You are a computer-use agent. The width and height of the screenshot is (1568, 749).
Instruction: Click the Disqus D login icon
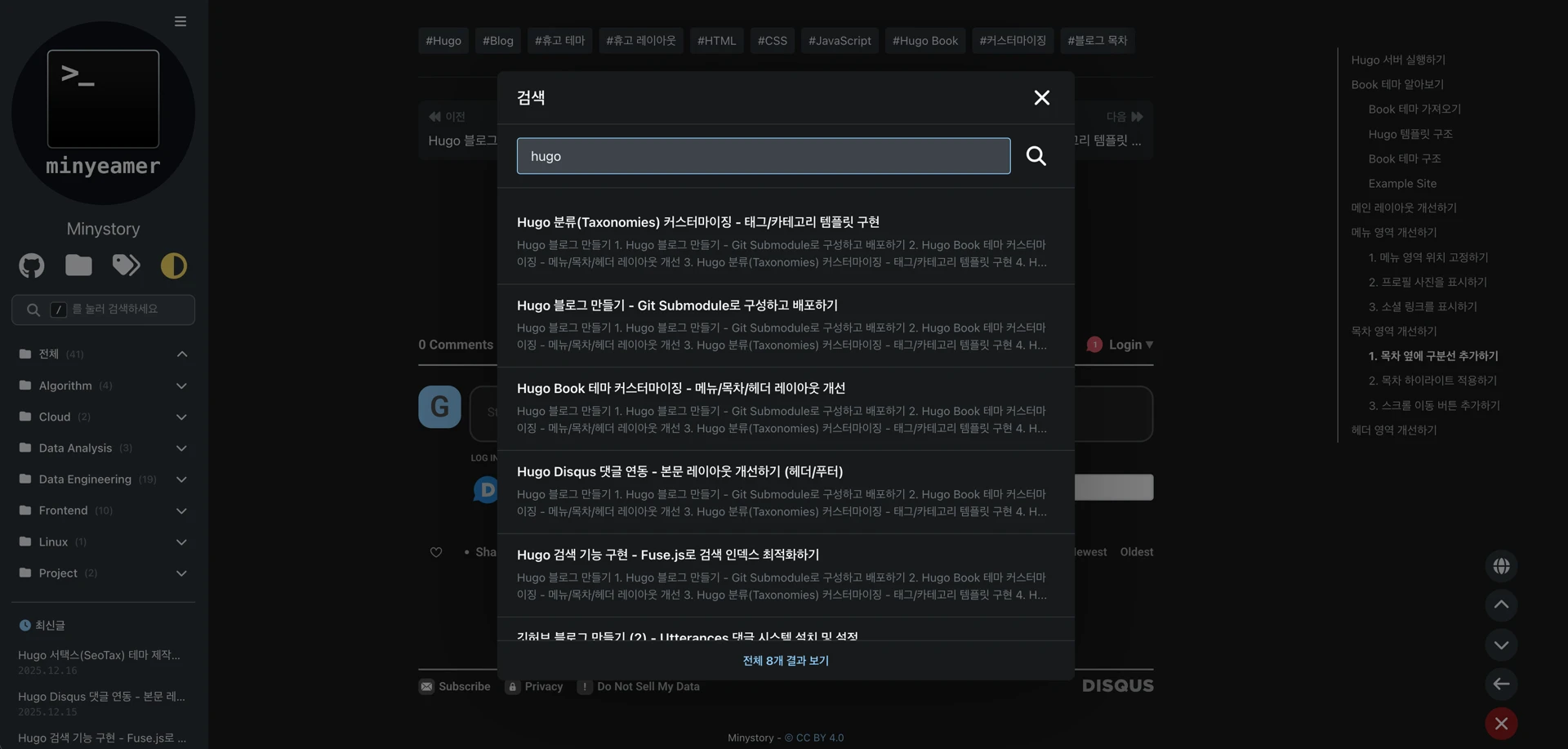(x=487, y=489)
